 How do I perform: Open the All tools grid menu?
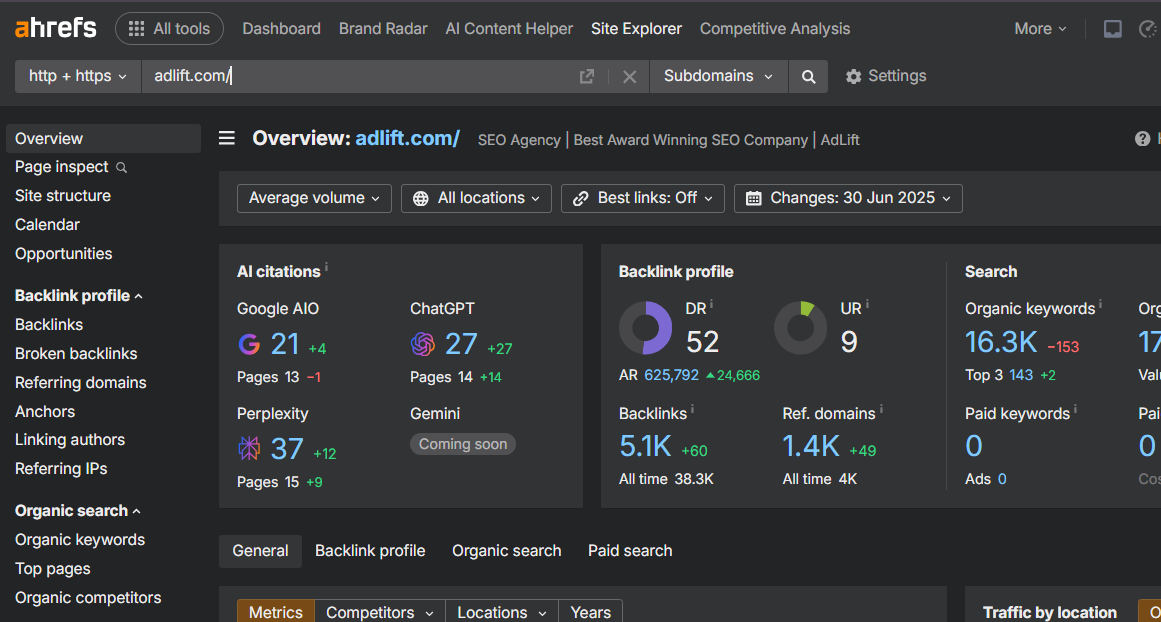[x=170, y=29]
